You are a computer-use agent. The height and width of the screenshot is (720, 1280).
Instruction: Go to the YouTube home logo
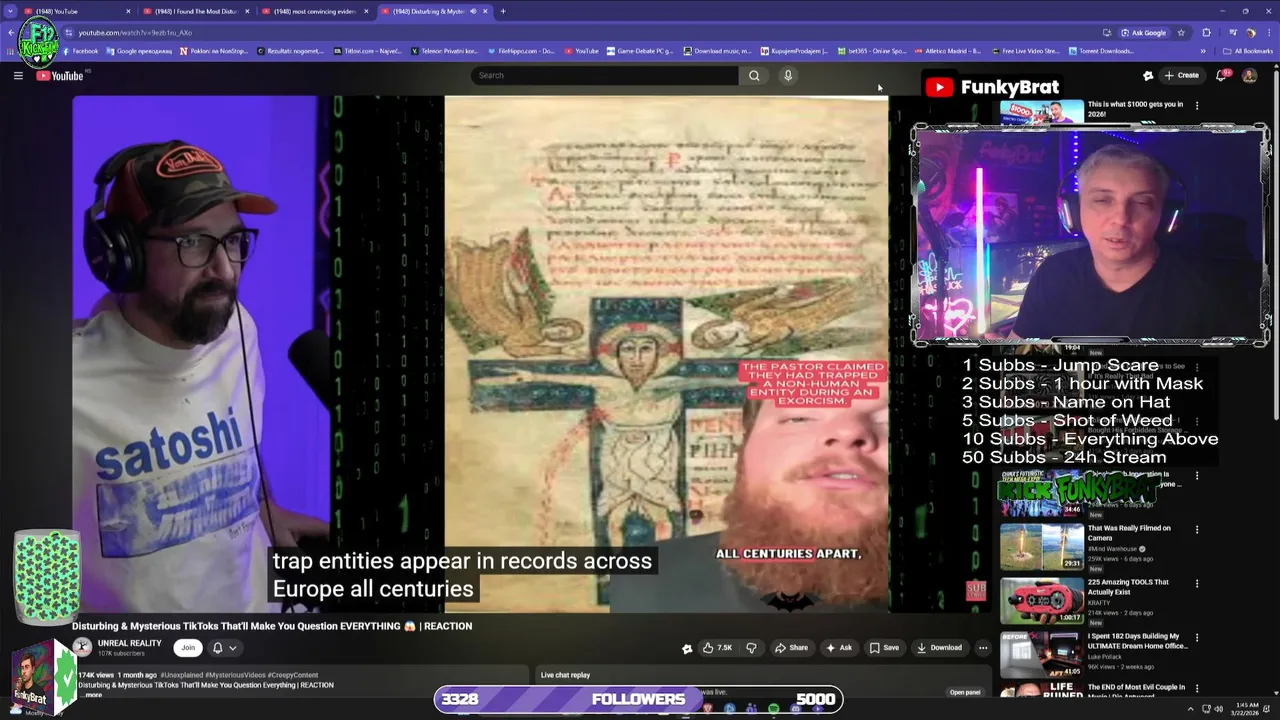tap(62, 76)
